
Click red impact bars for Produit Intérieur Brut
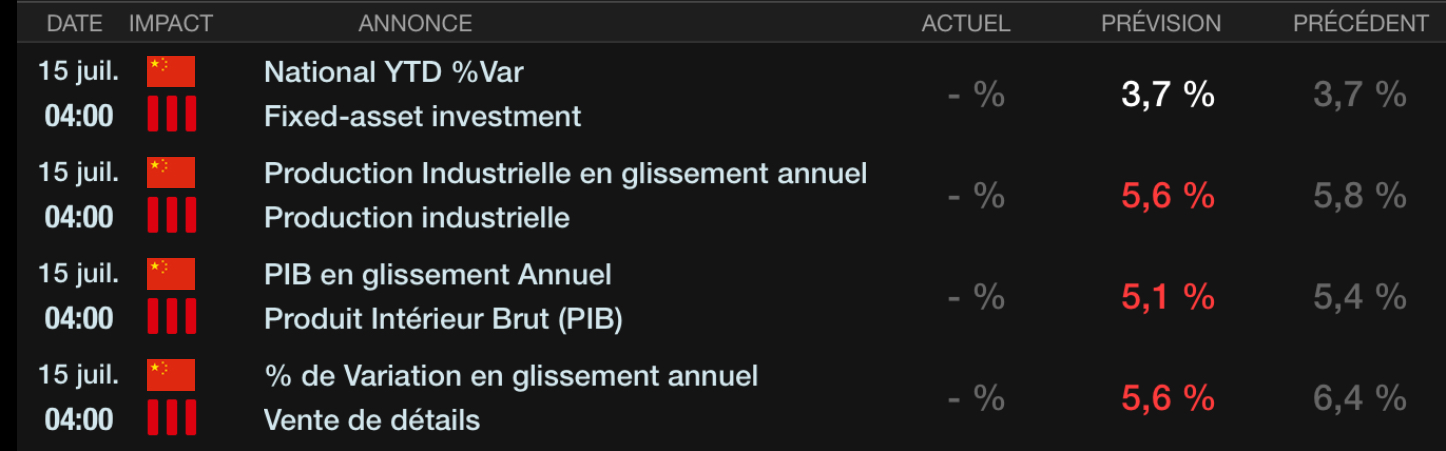coord(171,317)
